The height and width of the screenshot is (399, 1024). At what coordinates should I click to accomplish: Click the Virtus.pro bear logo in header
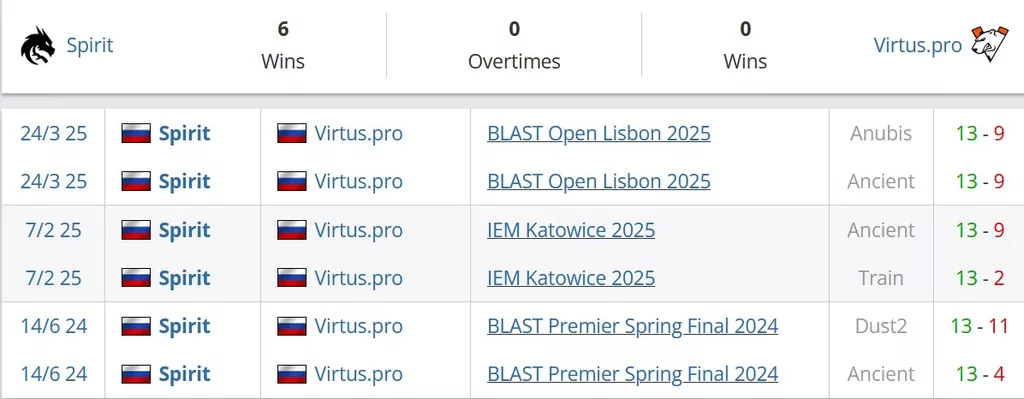[x=986, y=45]
